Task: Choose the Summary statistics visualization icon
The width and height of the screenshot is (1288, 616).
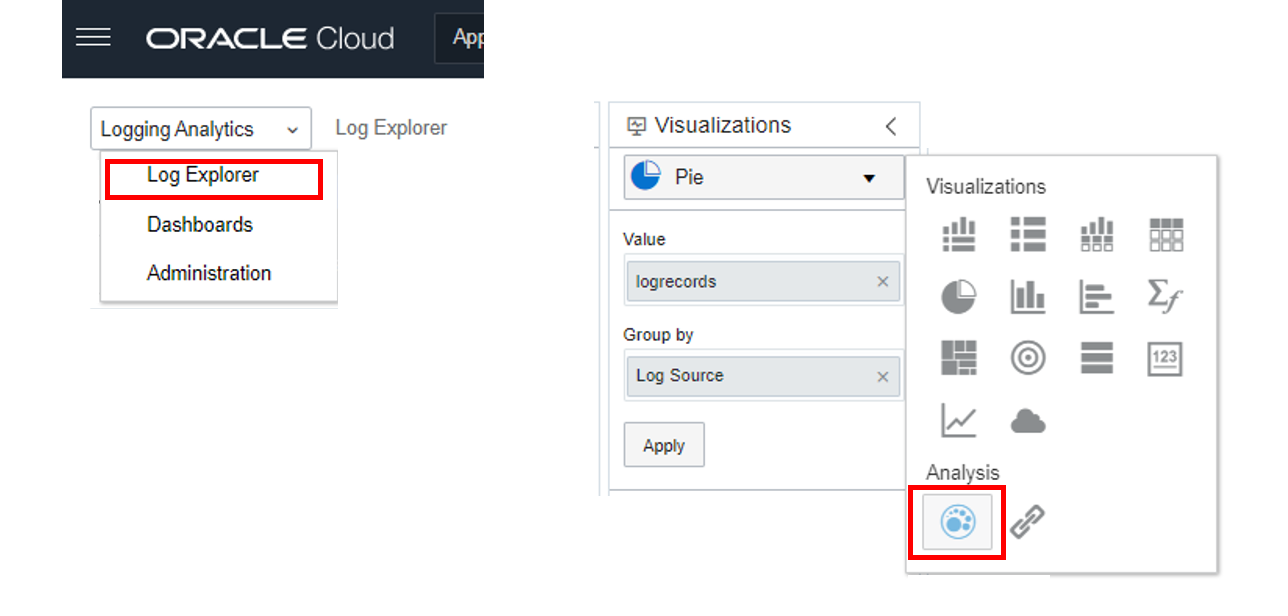Action: (1165, 297)
